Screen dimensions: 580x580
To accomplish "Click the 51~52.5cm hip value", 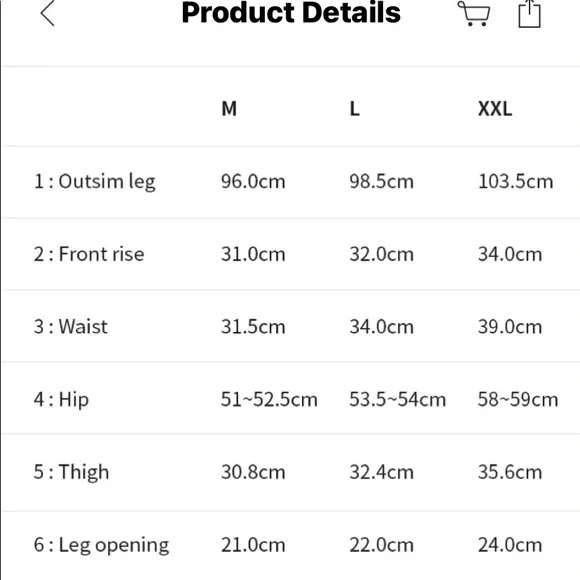I will pyautogui.click(x=269, y=400).
